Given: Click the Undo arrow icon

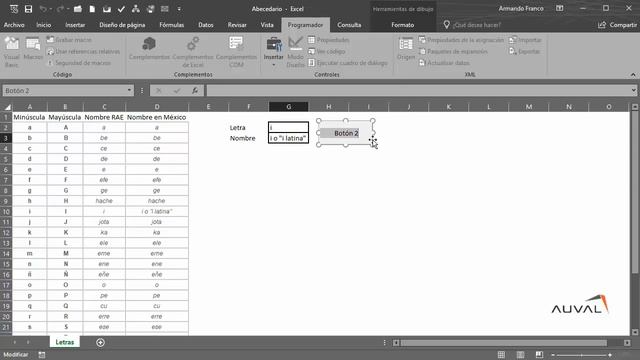Looking at the screenshot, I should tap(43, 9).
